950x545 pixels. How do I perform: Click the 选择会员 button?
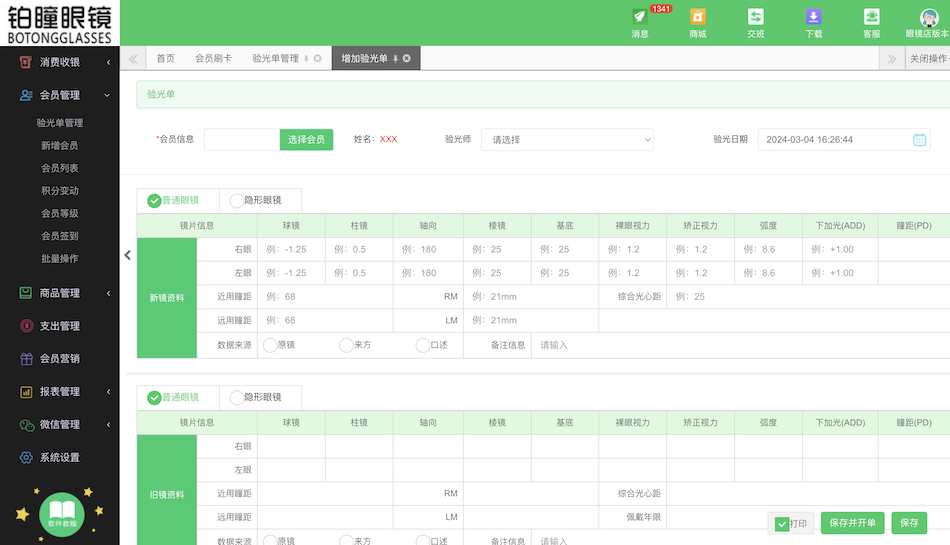(306, 140)
